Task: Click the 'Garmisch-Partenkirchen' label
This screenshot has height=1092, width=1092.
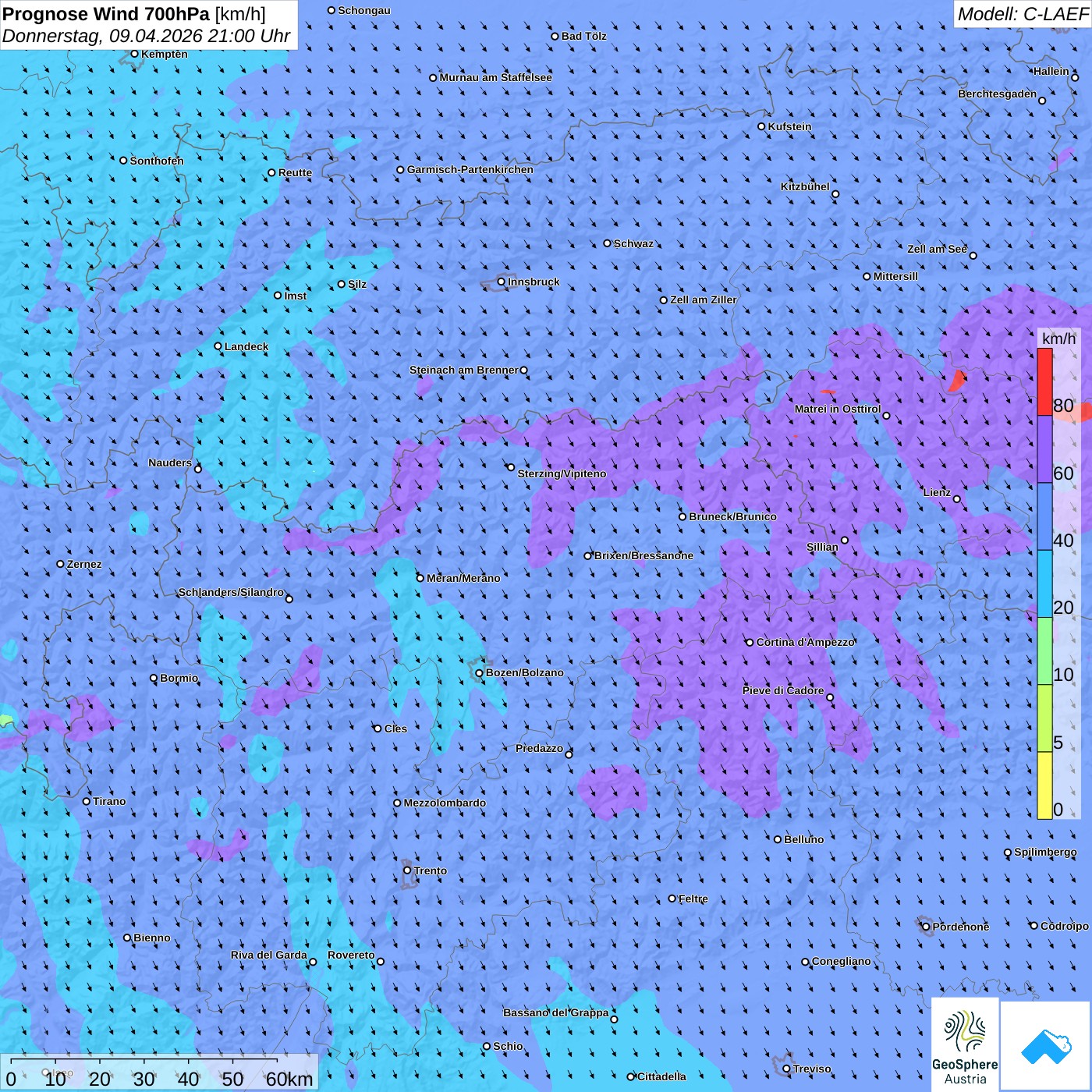Action: [470, 169]
